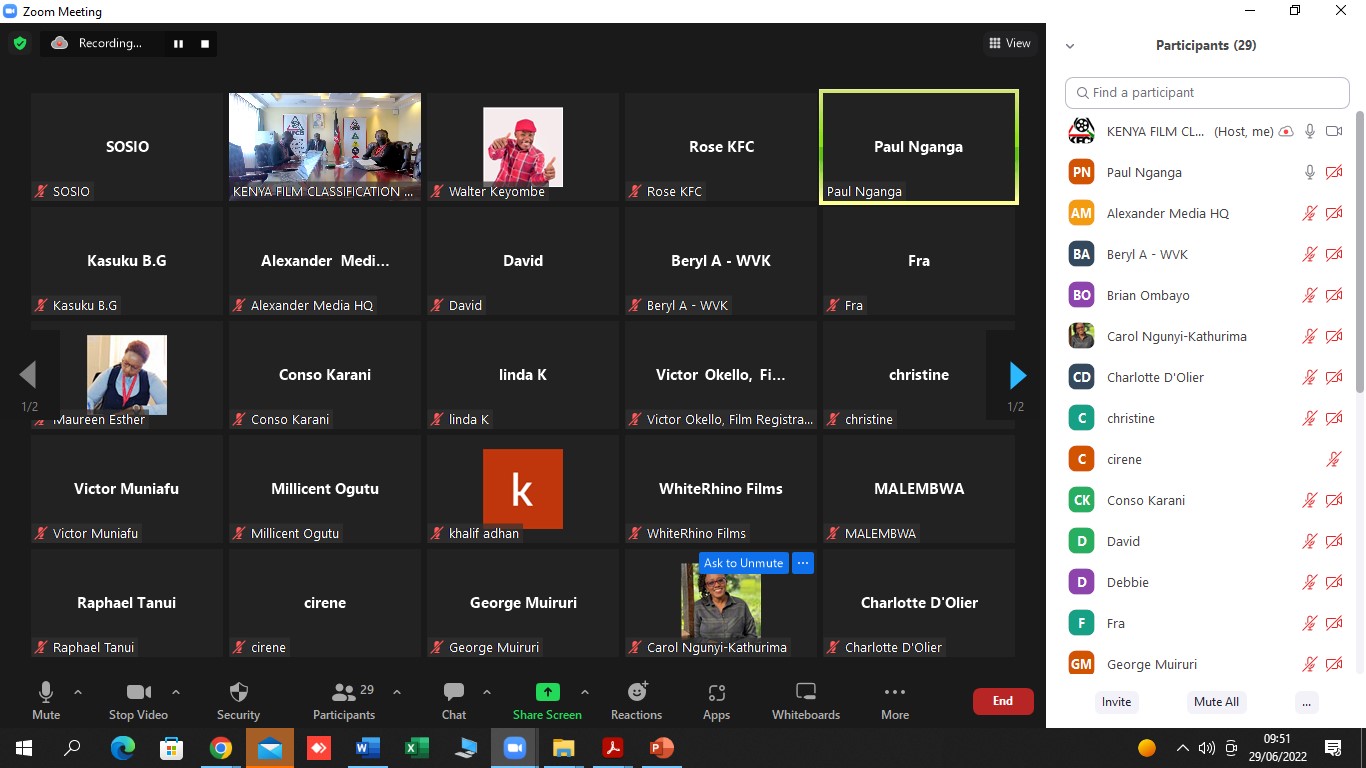Click the green encryption shield icon
Image resolution: width=1366 pixels, height=768 pixels.
pos(19,43)
